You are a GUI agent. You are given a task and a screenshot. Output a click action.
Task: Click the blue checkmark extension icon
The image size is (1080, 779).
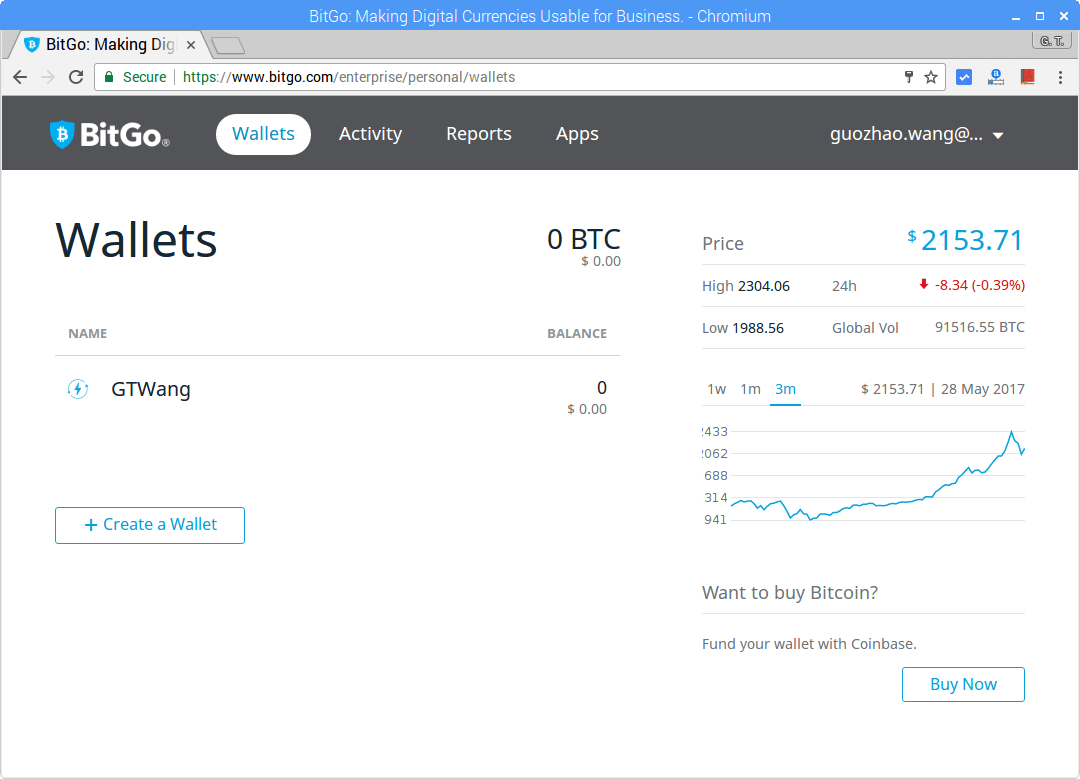click(x=964, y=76)
